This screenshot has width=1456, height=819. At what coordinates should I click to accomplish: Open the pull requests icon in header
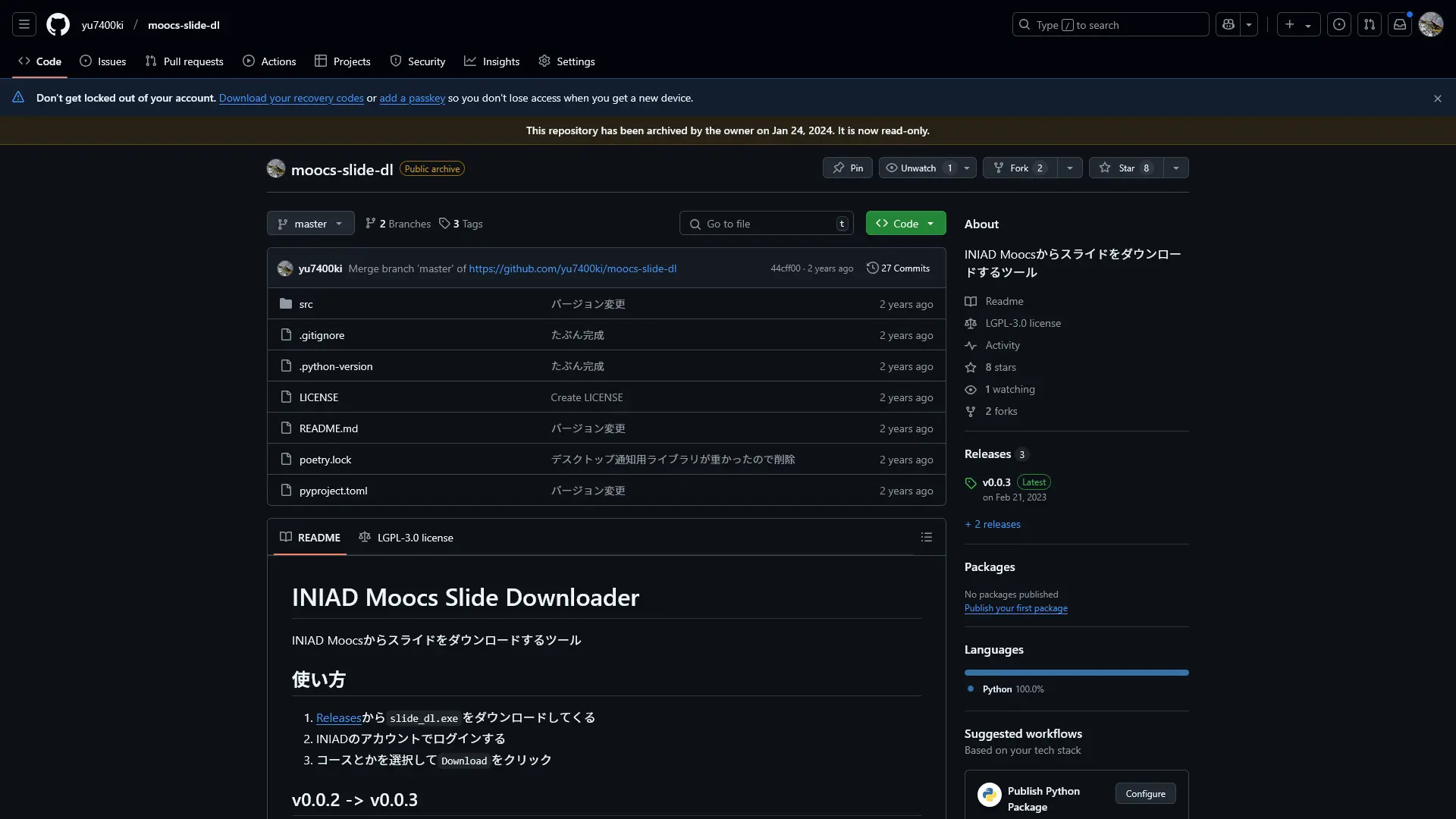pos(1369,25)
